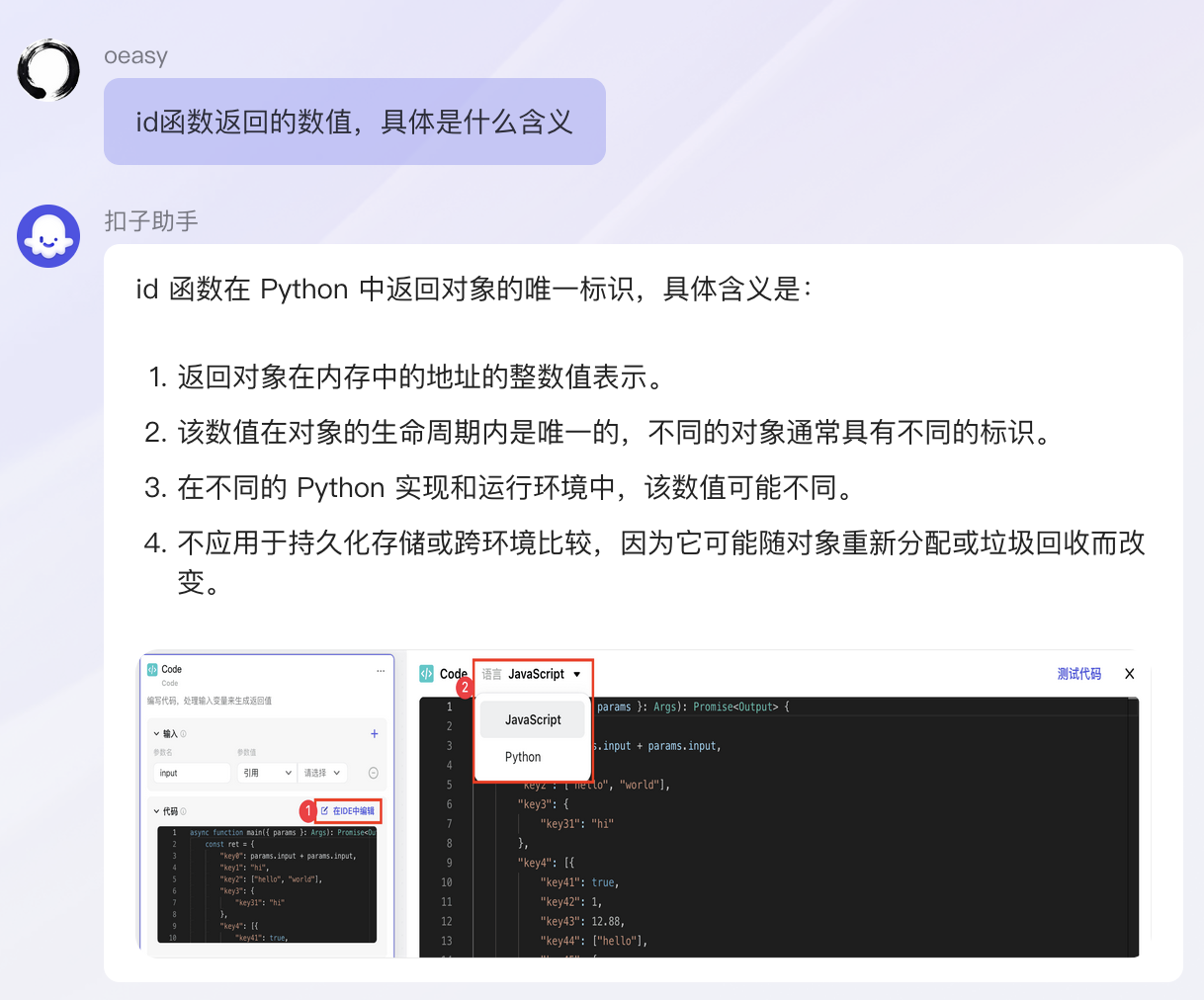This screenshot has height=1000, width=1204.
Task: Click the plus icon to add input
Action: pyautogui.click(x=374, y=734)
